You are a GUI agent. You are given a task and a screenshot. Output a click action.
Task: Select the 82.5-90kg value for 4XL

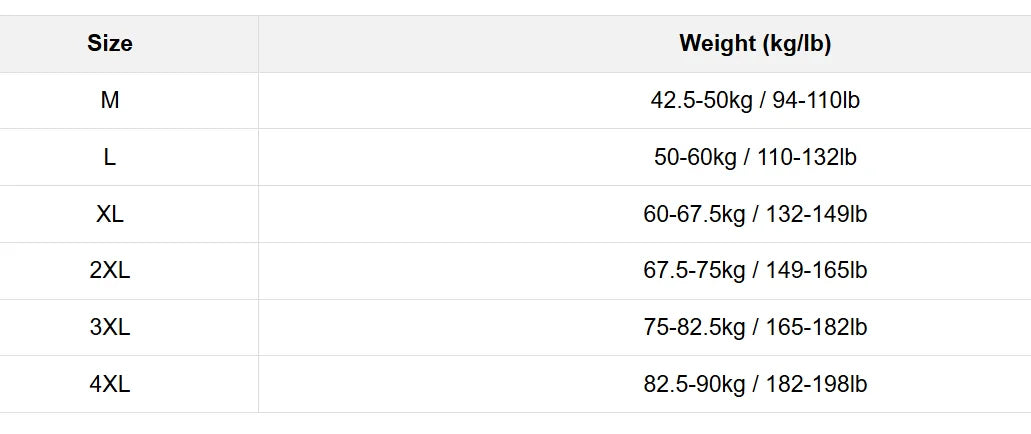pos(694,386)
